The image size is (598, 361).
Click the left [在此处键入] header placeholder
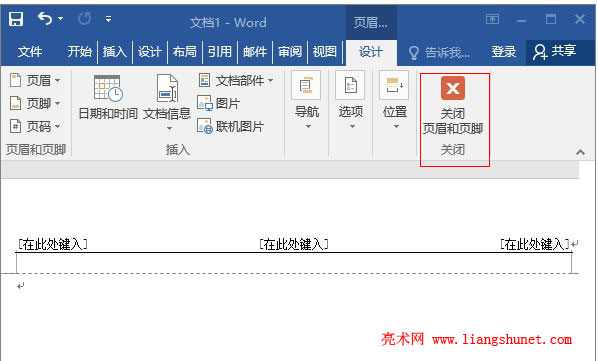pos(53,244)
